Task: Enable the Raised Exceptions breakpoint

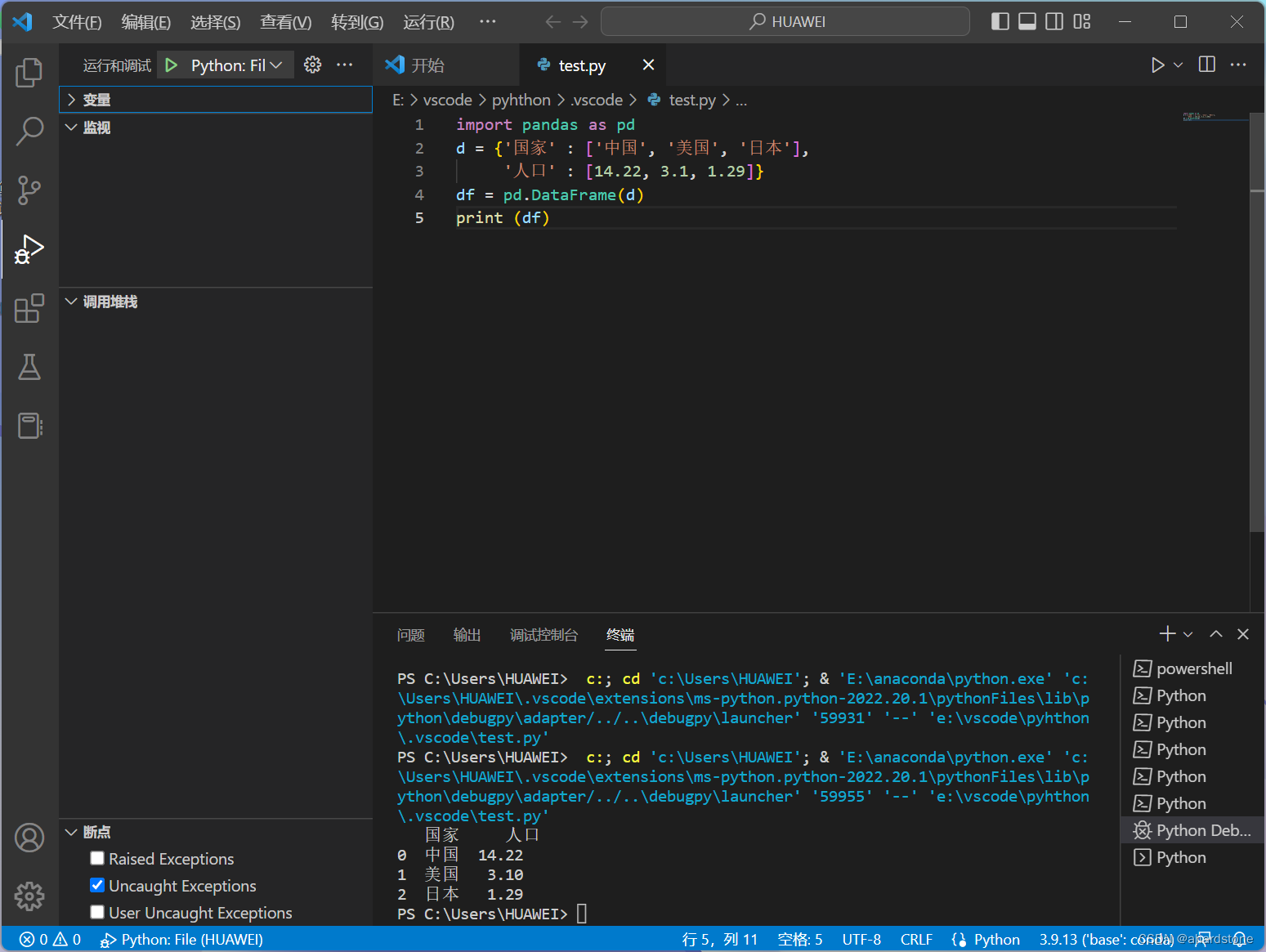Action: 97,858
